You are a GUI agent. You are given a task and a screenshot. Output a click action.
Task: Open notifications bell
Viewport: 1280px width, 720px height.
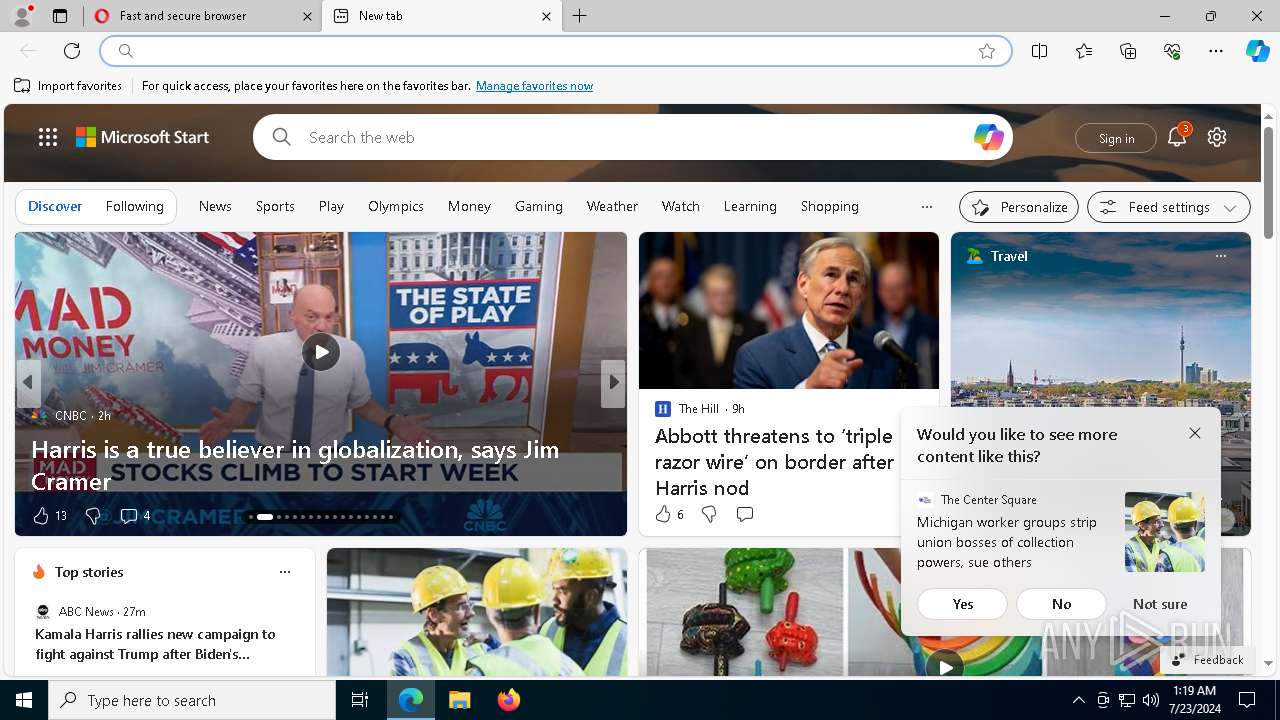(x=1177, y=138)
